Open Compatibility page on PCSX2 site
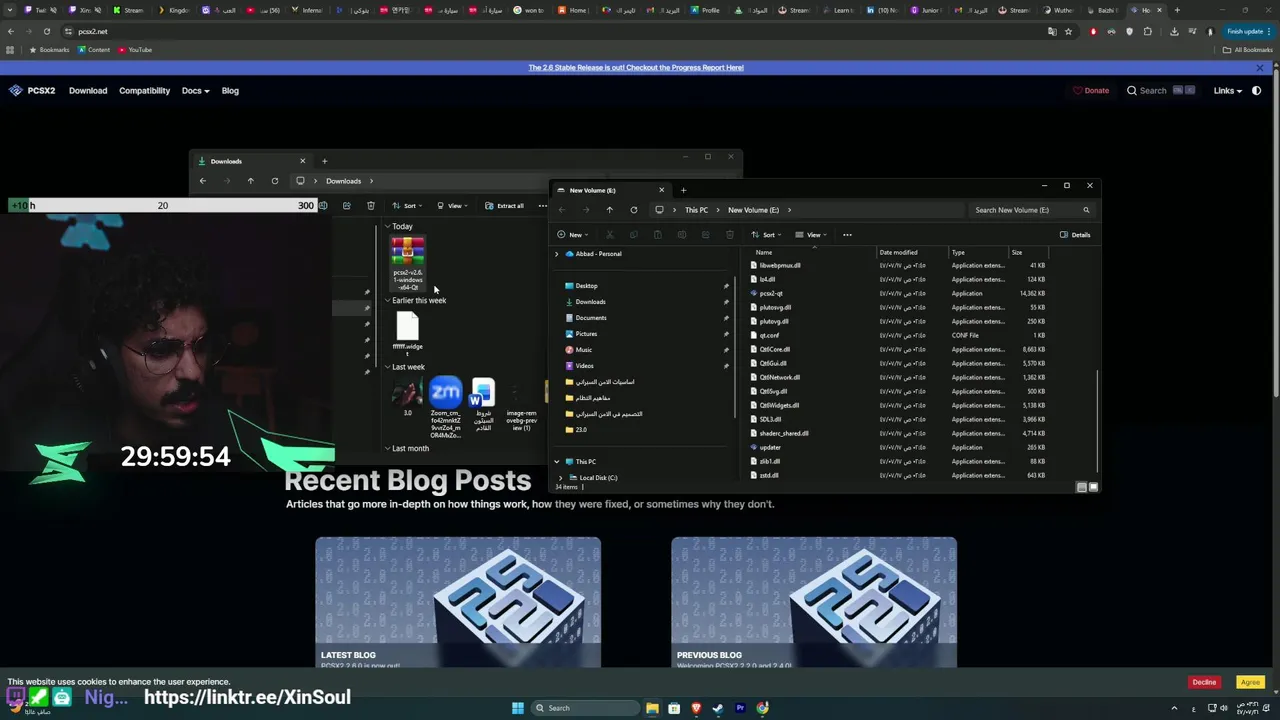The width and height of the screenshot is (1280, 720). tap(145, 91)
